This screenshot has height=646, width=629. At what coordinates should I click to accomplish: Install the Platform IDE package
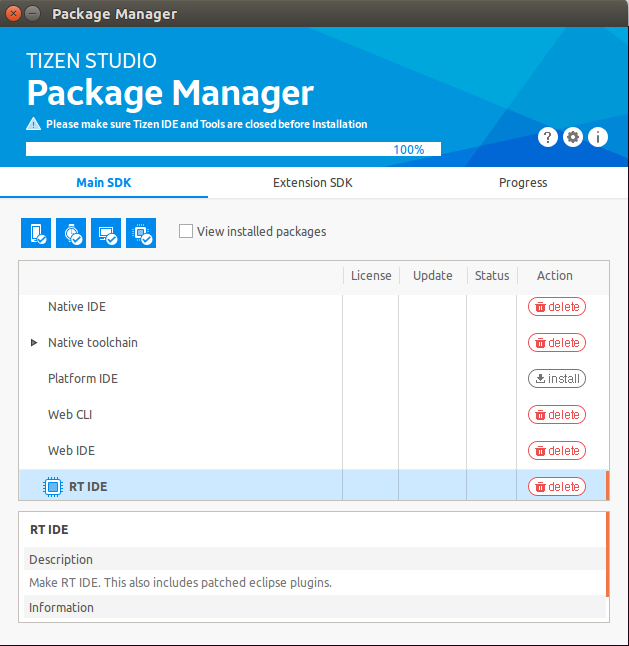[x=557, y=379]
